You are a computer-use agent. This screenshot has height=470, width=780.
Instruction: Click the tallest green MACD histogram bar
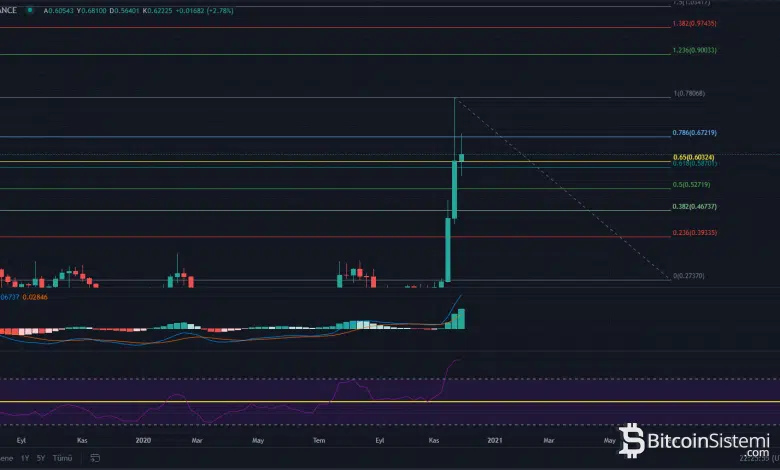coord(462,318)
